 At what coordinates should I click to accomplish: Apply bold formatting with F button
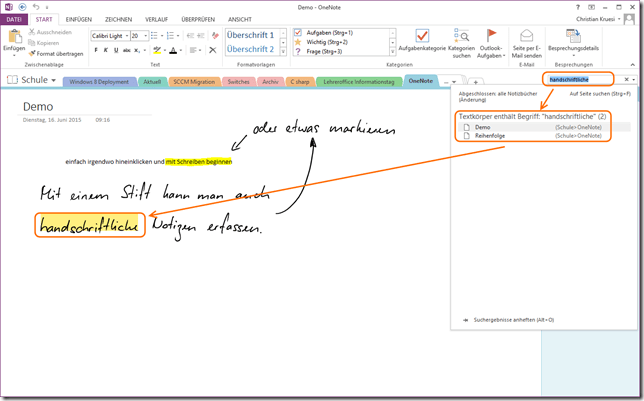point(96,50)
